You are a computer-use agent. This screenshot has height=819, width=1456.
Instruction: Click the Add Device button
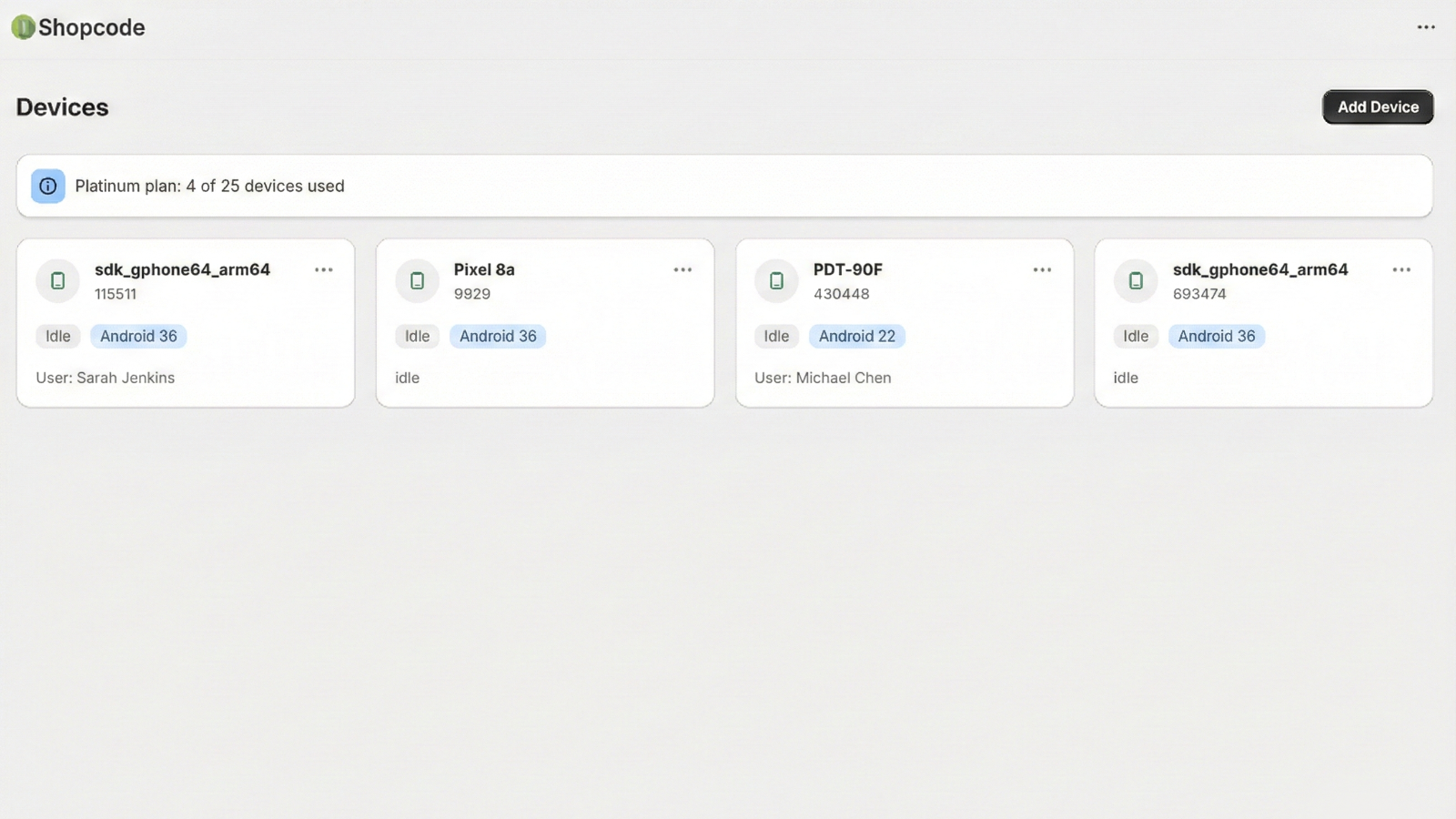click(x=1377, y=106)
